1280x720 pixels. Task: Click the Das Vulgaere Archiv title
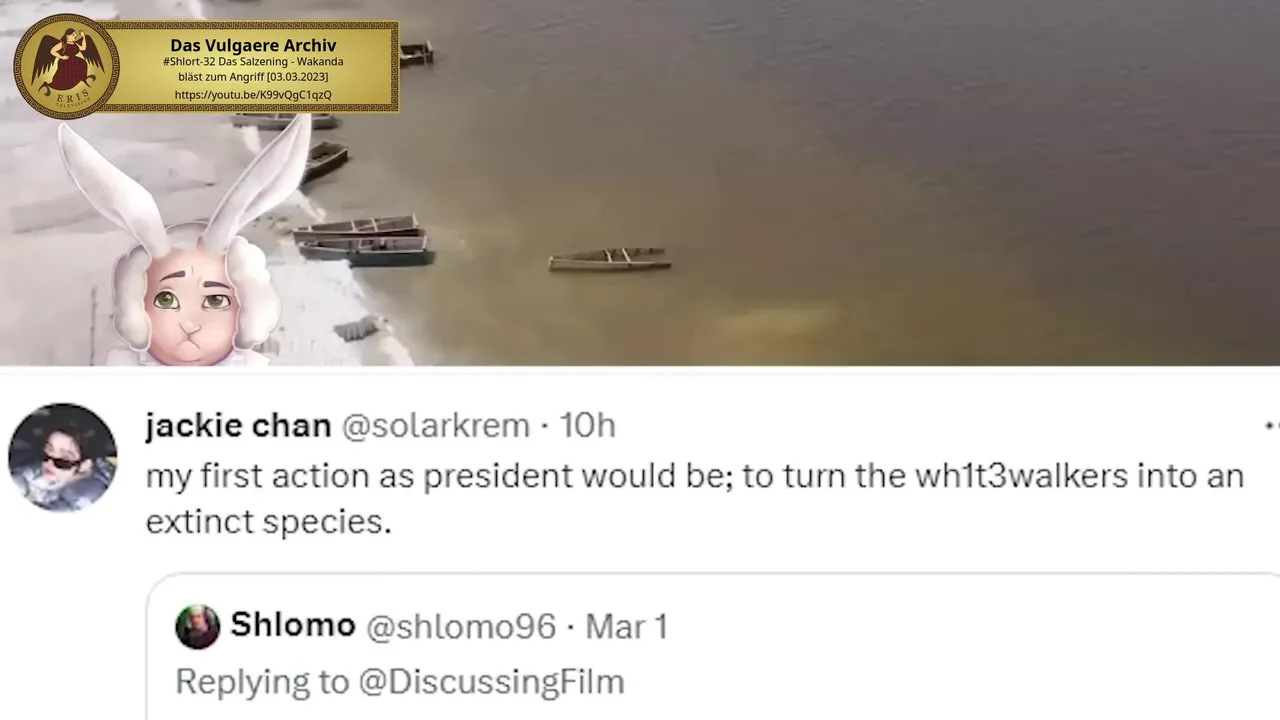[x=253, y=45]
